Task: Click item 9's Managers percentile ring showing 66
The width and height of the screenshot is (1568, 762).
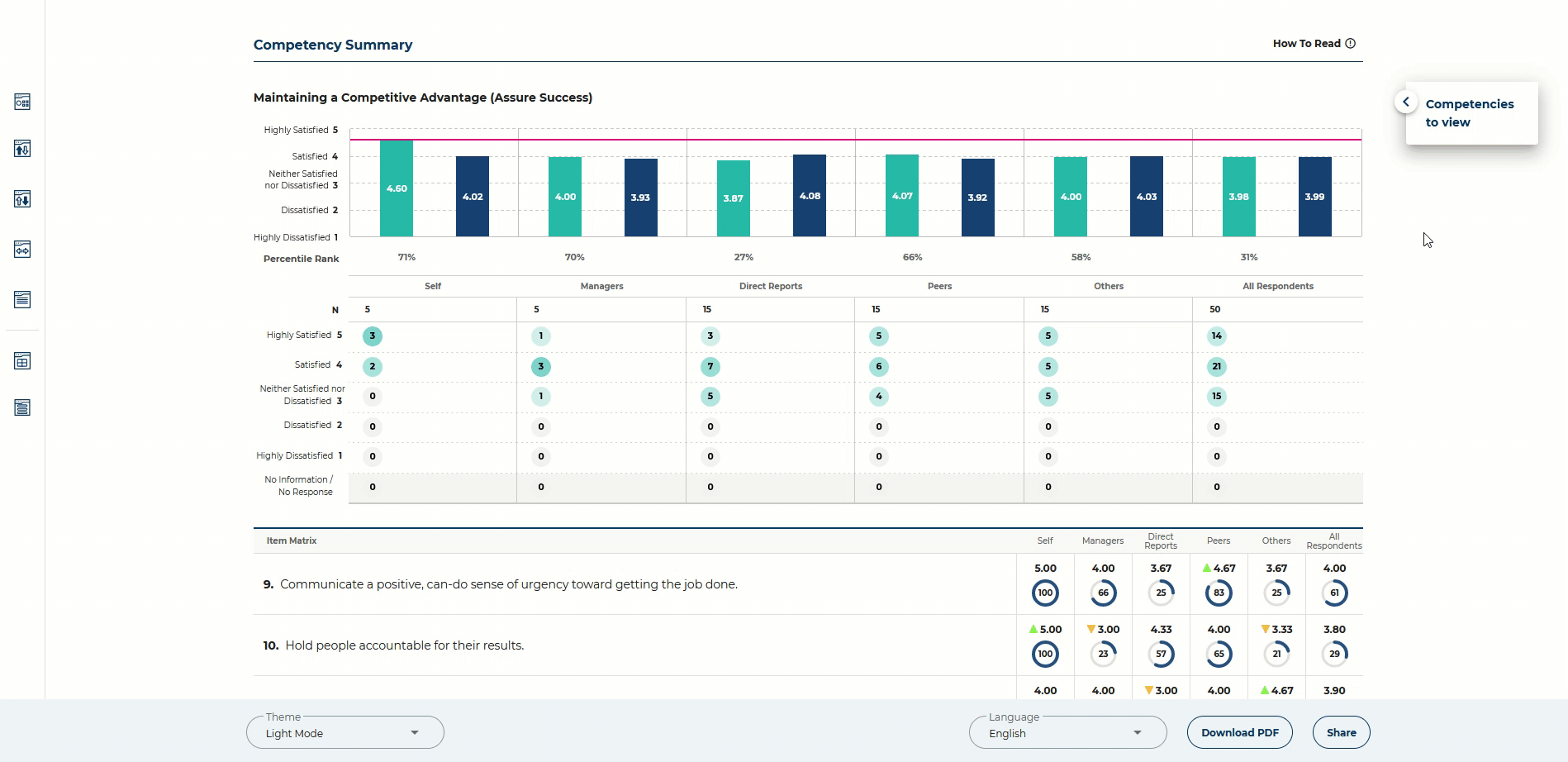Action: point(1103,593)
